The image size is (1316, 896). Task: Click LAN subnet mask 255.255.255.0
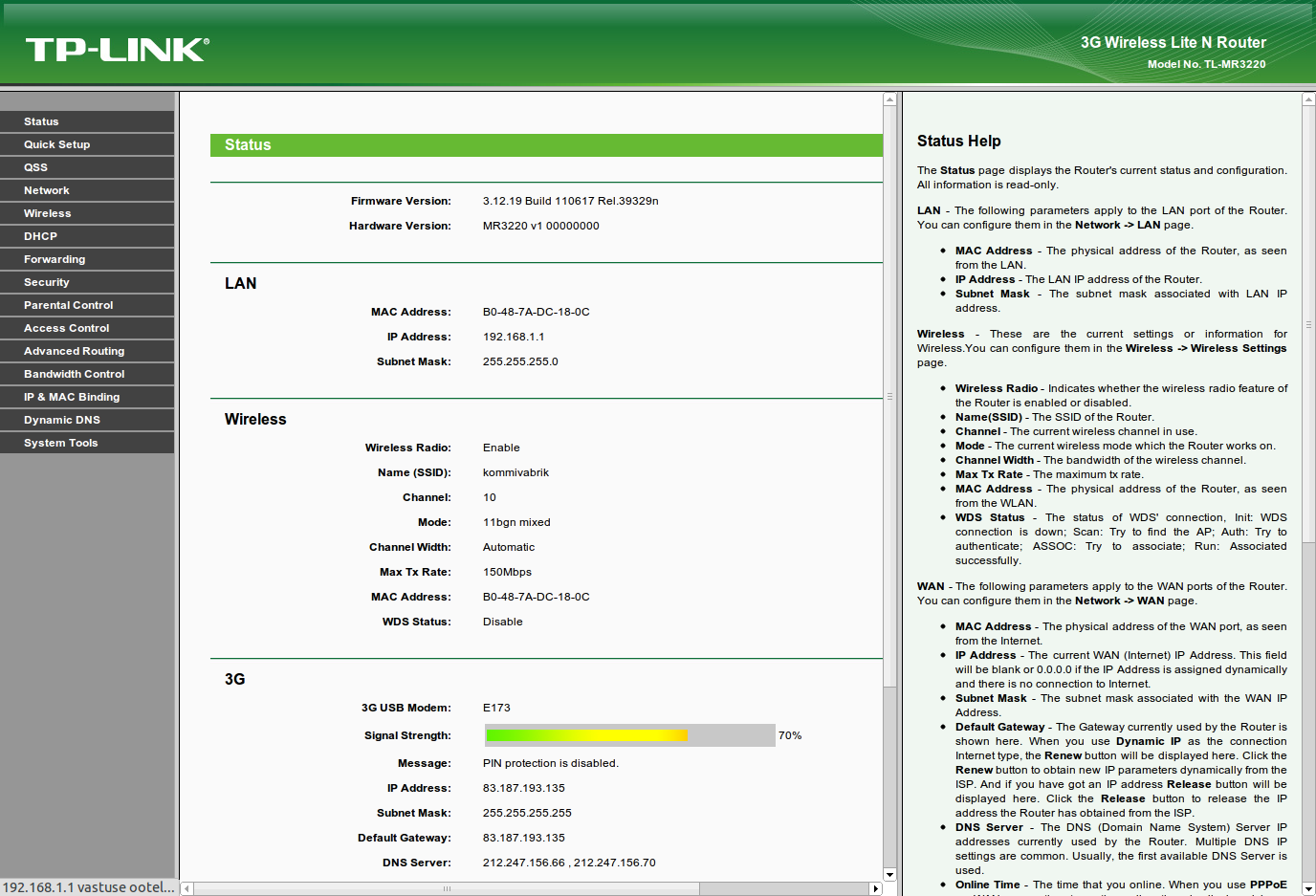[x=520, y=361]
